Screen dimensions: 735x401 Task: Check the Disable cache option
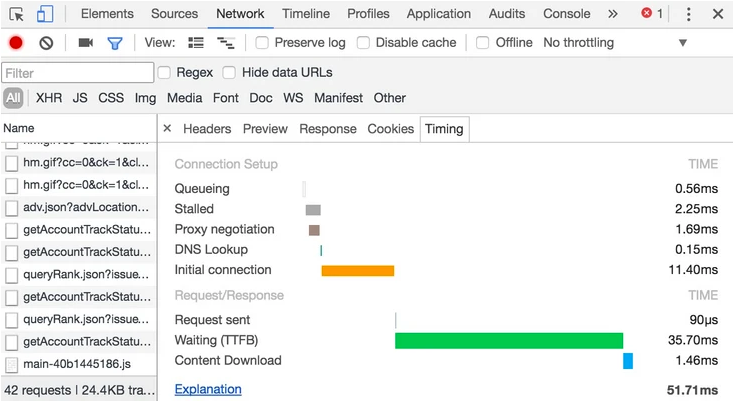[x=363, y=43]
